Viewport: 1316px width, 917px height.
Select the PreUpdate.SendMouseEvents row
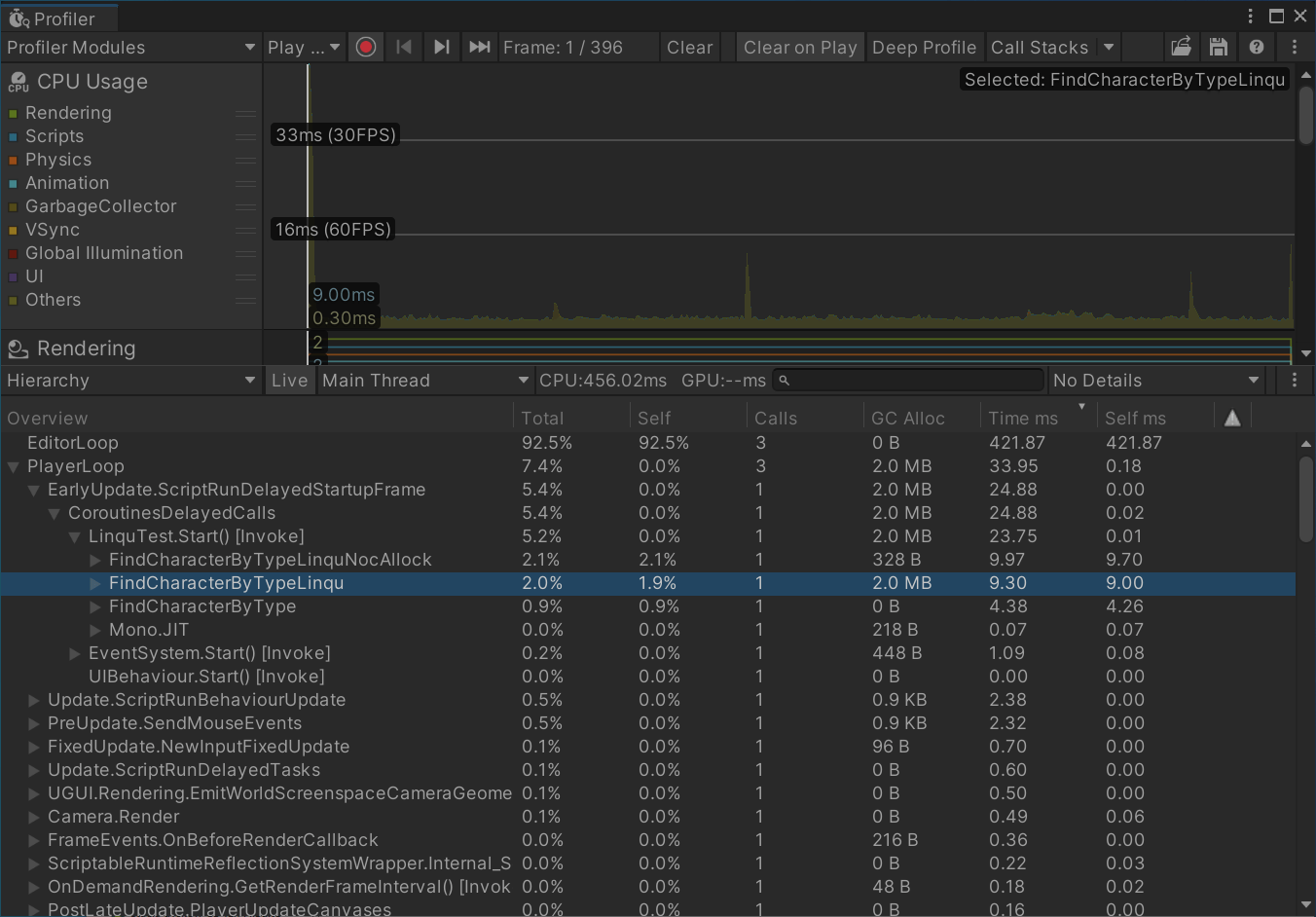tap(648, 723)
